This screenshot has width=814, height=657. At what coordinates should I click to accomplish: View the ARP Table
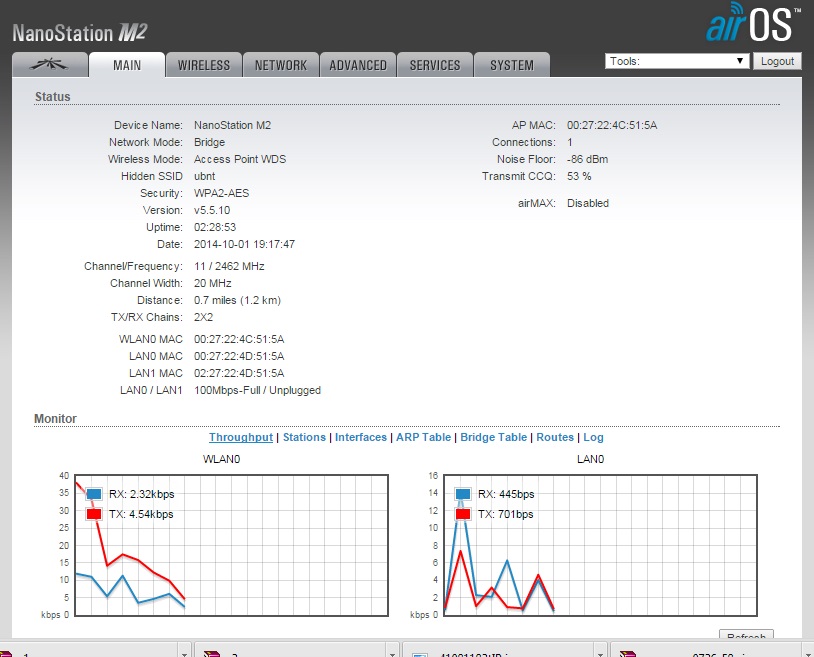tap(424, 437)
